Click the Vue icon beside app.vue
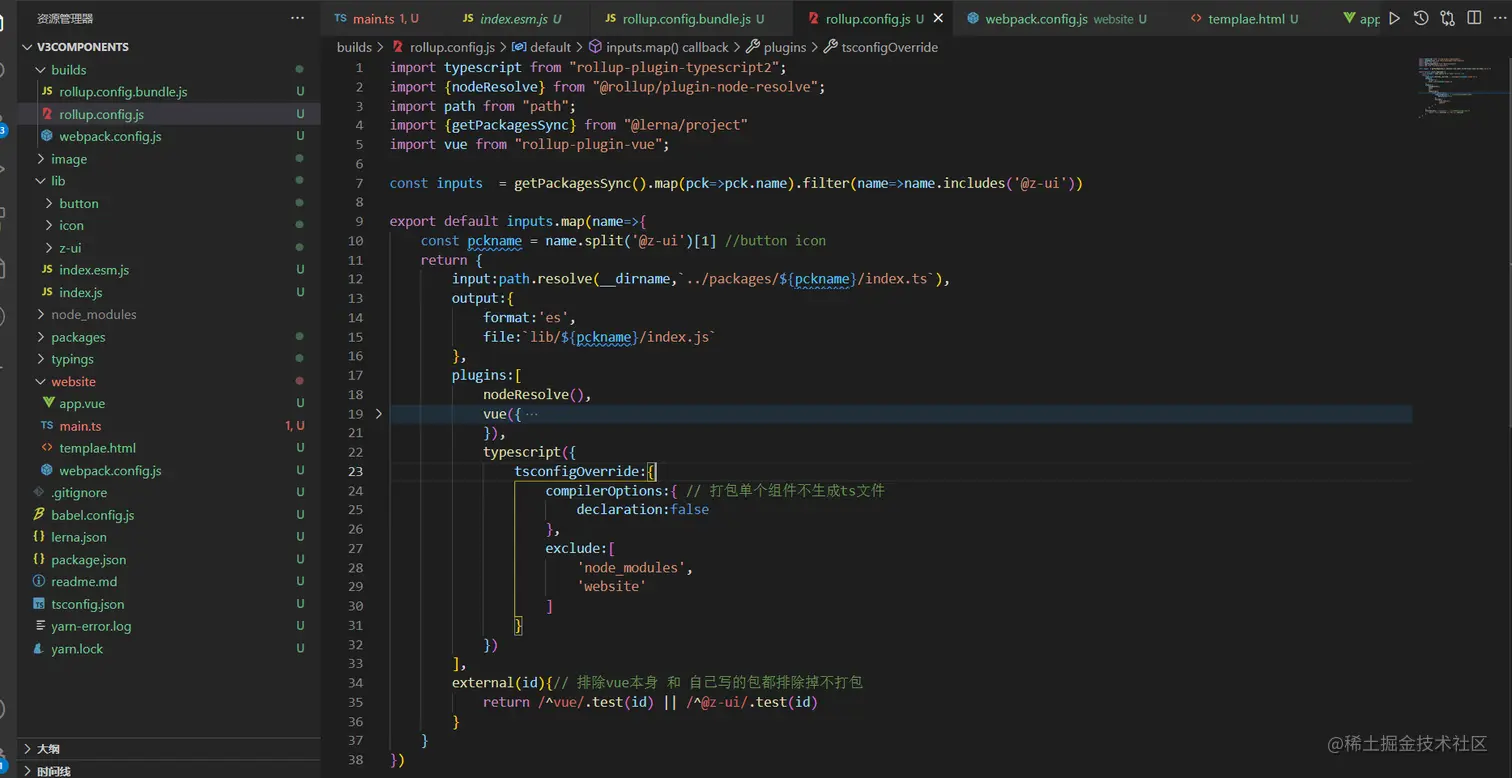This screenshot has height=778, width=1512. click(47, 403)
